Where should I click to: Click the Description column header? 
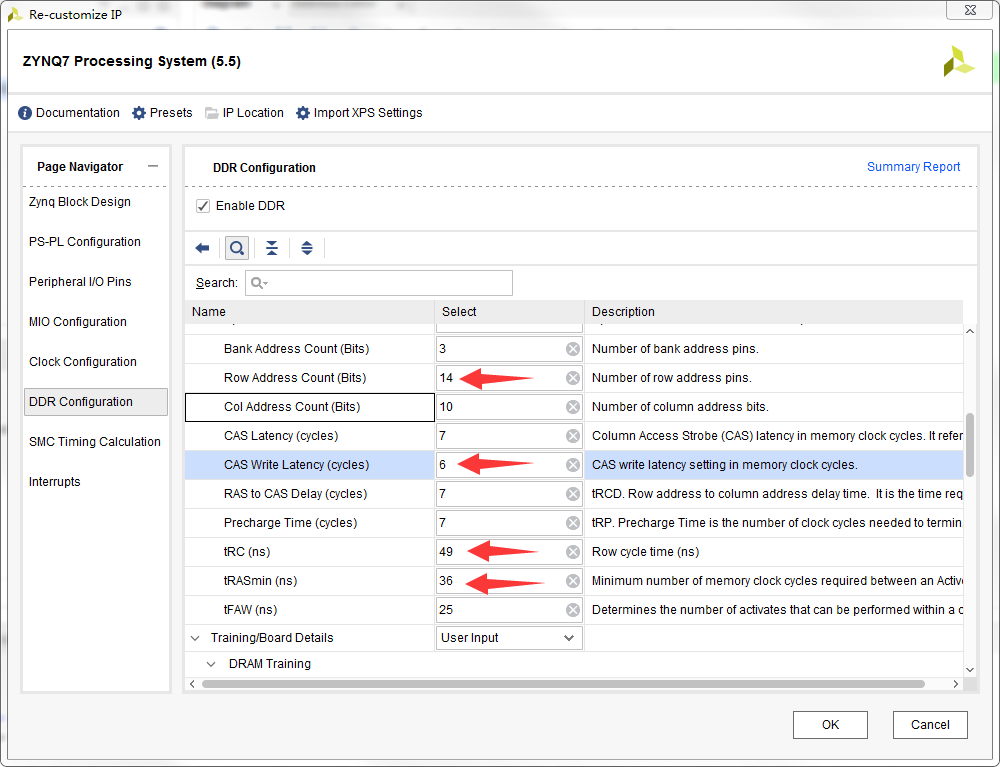click(774, 312)
